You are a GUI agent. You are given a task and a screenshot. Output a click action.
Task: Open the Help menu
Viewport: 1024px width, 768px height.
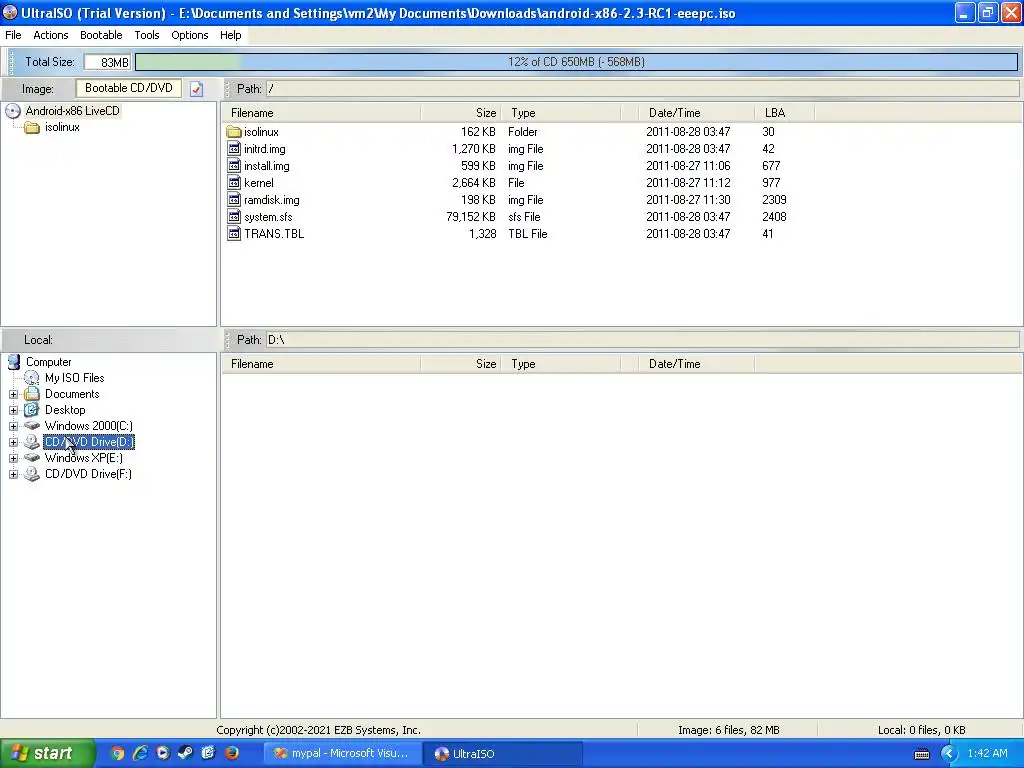point(231,35)
